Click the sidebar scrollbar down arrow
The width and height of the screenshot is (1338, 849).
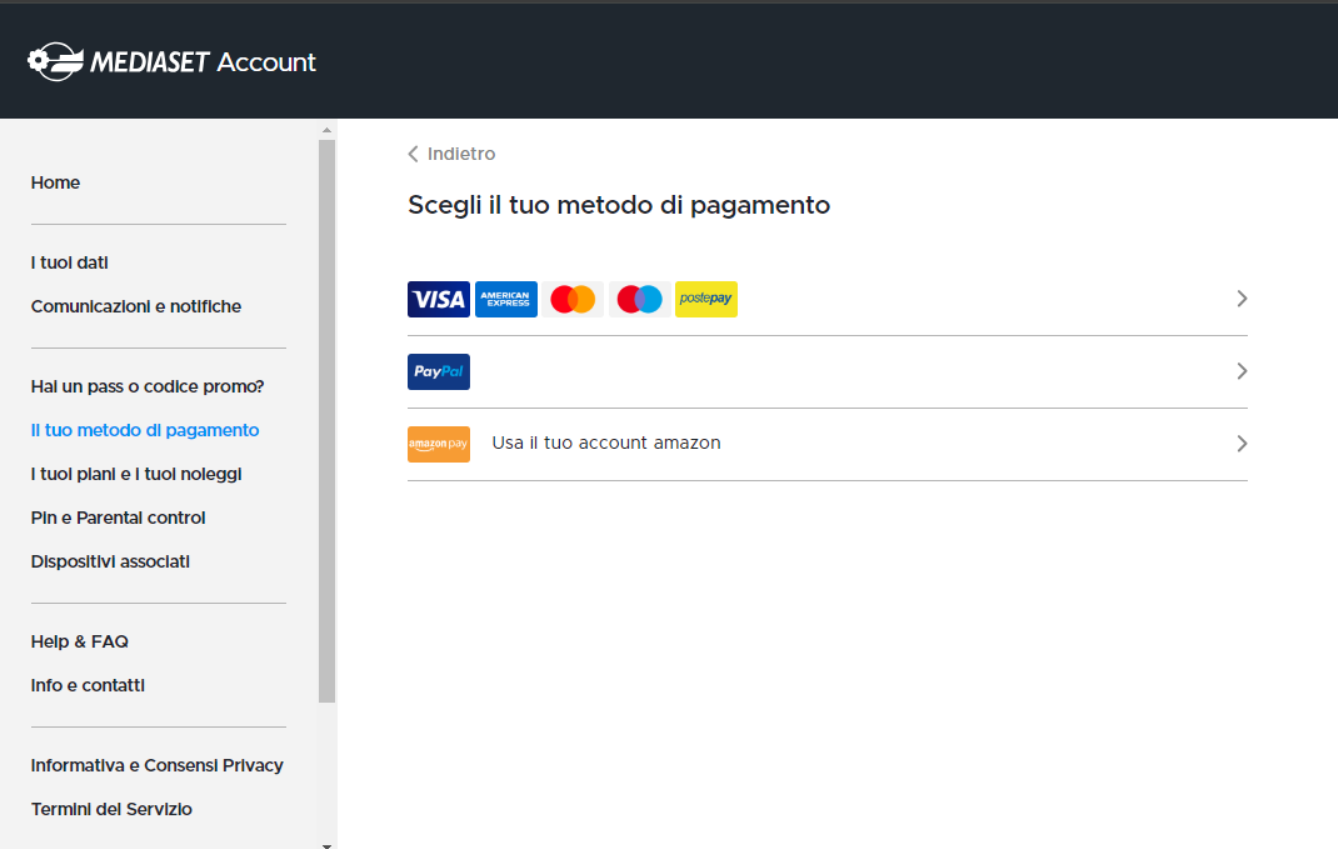coord(327,845)
